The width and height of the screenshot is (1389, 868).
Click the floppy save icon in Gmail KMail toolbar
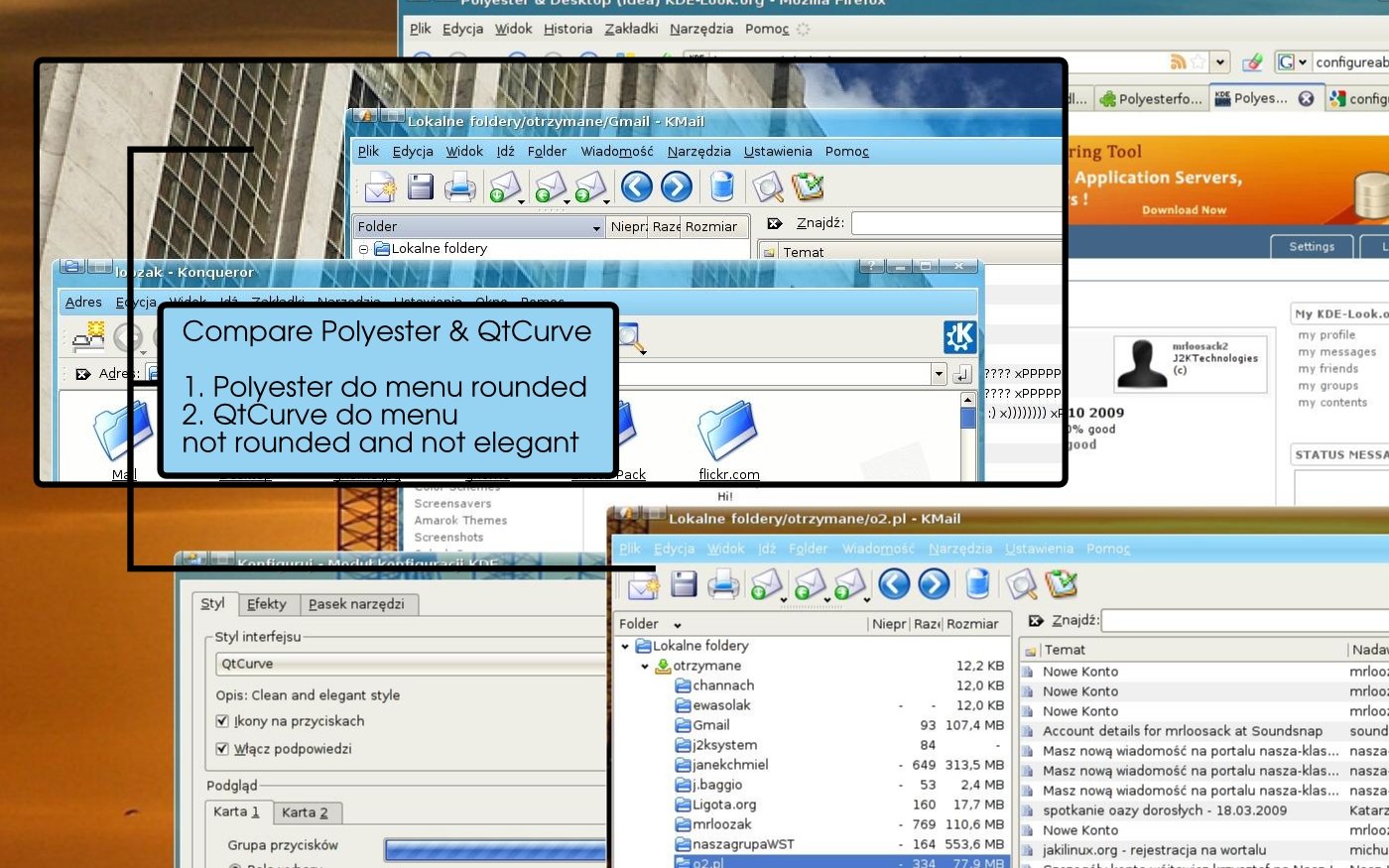click(421, 186)
